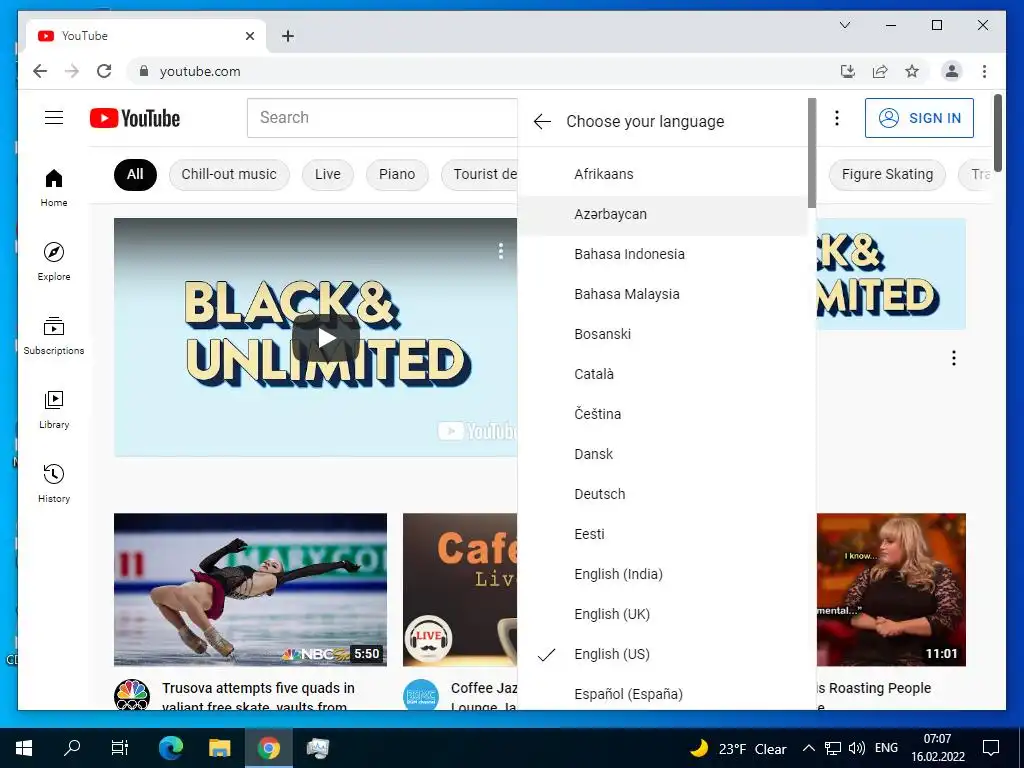The height and width of the screenshot is (768, 1024).
Task: Go back from Choose your language
Action: click(542, 121)
